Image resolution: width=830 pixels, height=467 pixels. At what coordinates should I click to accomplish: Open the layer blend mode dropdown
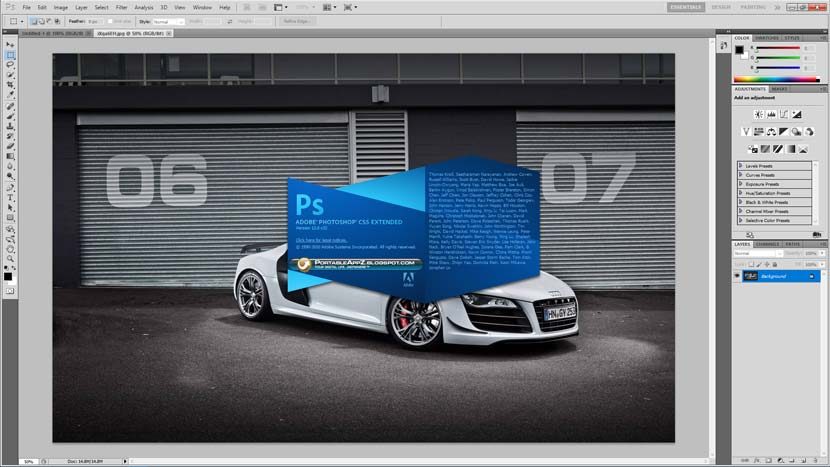[758, 254]
